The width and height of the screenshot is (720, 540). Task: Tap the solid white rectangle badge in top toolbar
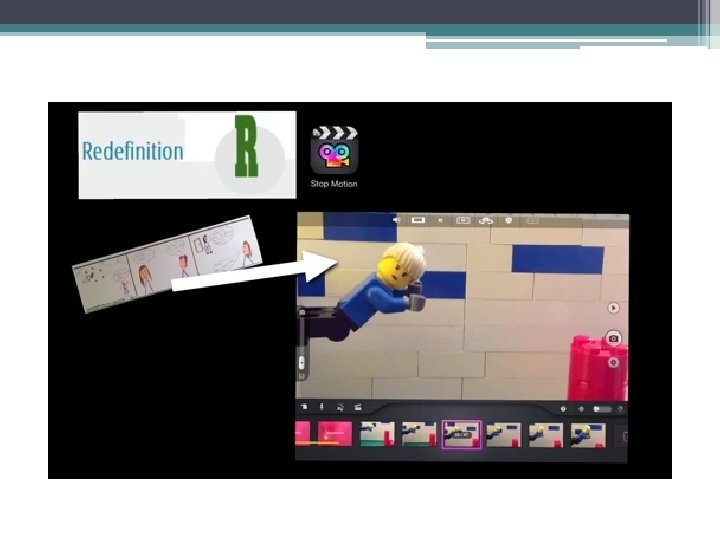pyautogui.click(x=418, y=220)
